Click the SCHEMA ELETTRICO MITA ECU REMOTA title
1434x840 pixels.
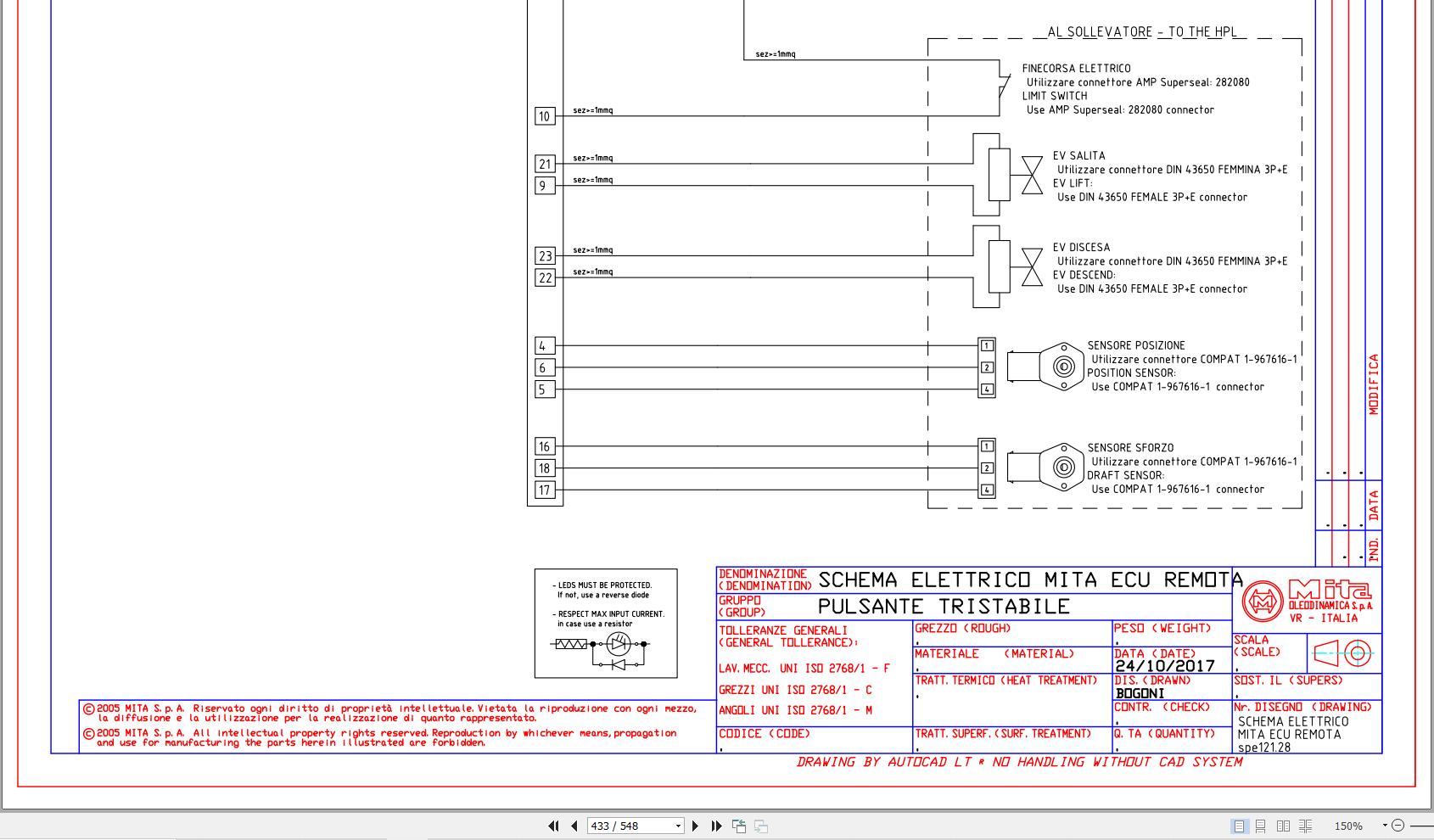(1030, 580)
